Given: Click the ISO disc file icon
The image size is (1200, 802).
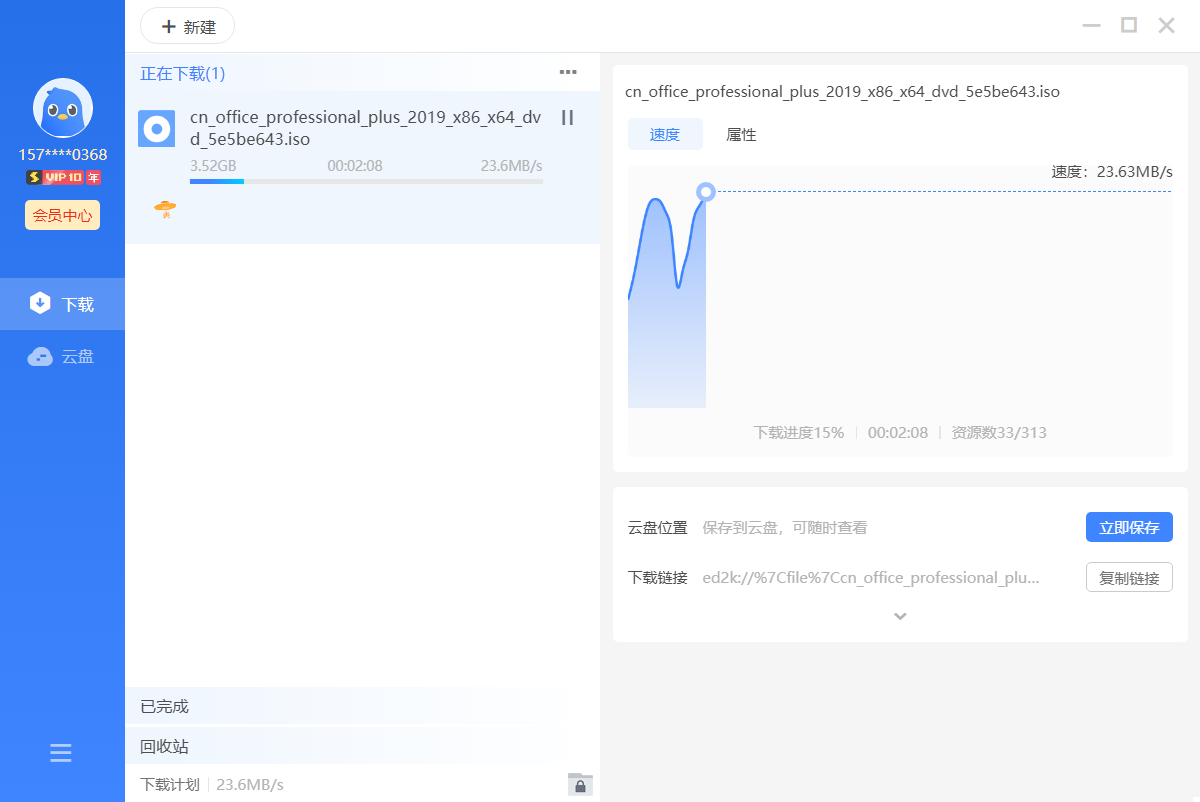Looking at the screenshot, I should click(156, 129).
